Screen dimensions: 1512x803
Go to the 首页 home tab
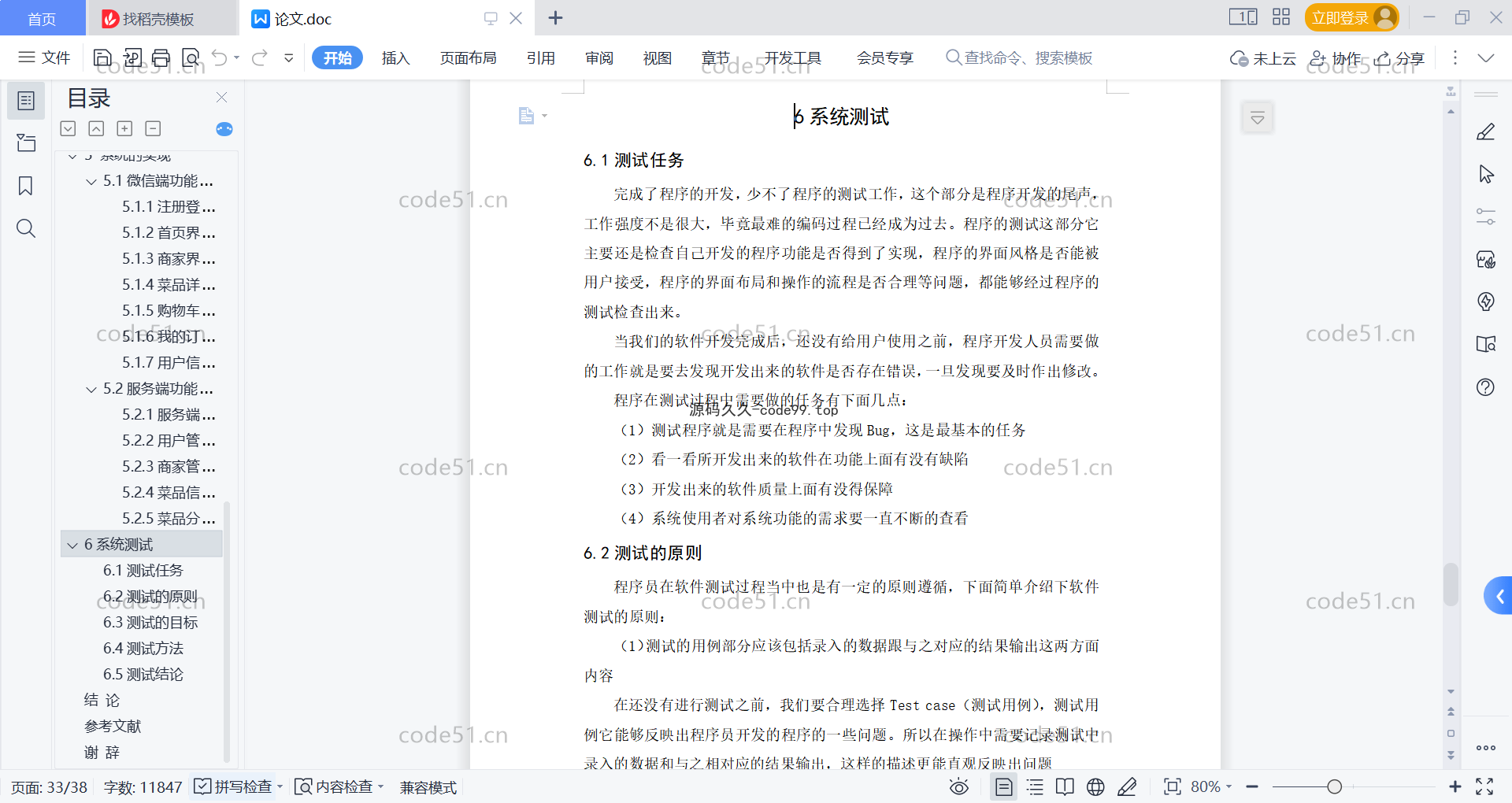(42, 18)
